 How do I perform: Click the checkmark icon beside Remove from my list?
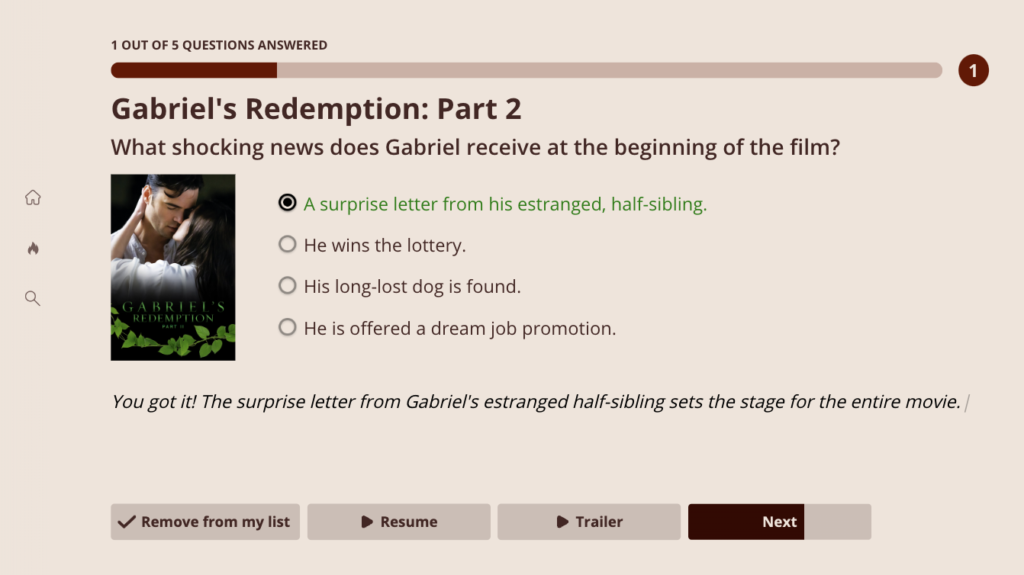pyautogui.click(x=127, y=522)
